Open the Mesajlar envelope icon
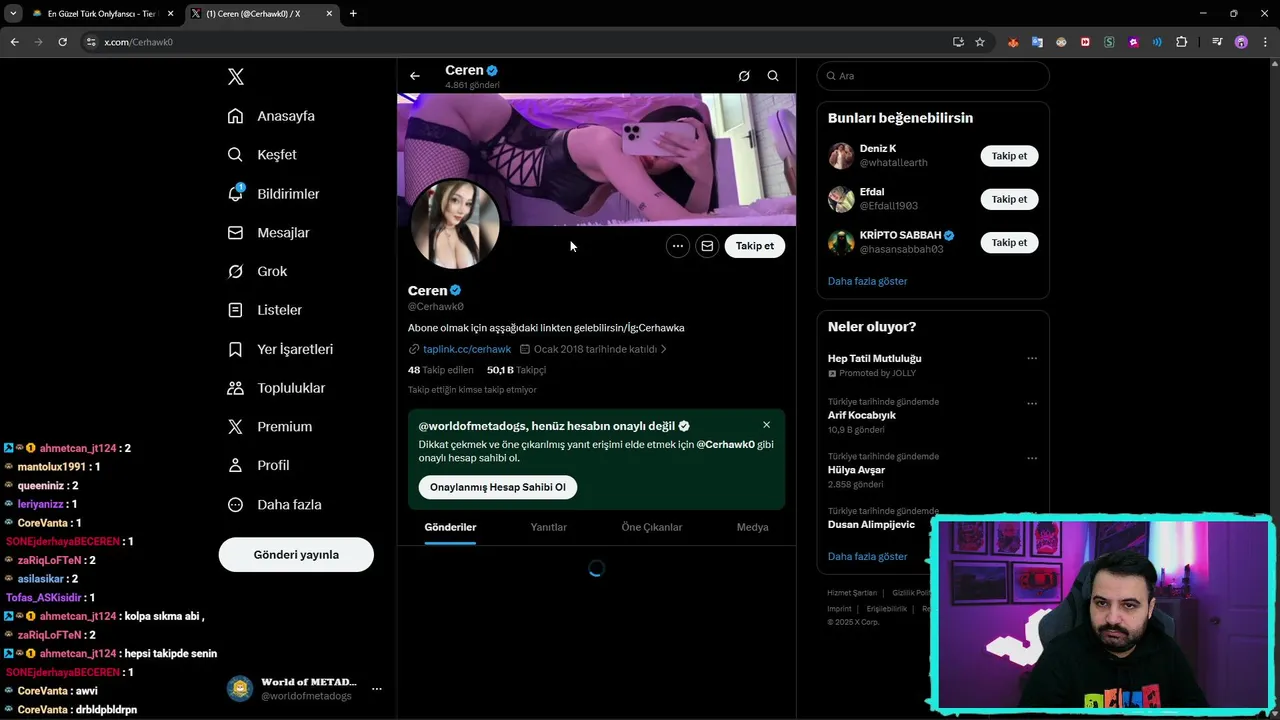The image size is (1280, 720). [x=235, y=232]
